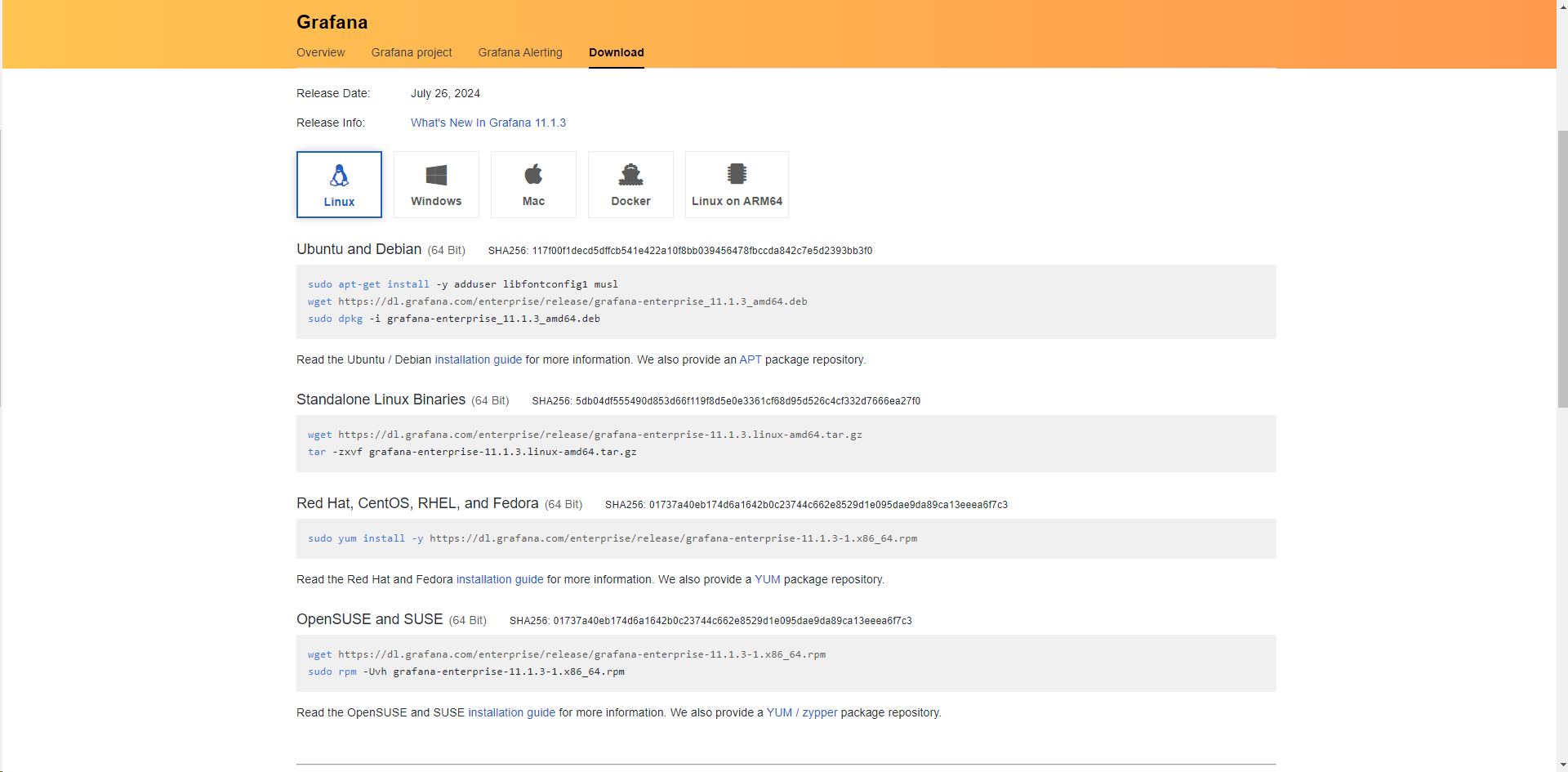The width and height of the screenshot is (1568, 772).
Task: Open What's New In Grafana 11.1.3 link
Action: point(488,123)
